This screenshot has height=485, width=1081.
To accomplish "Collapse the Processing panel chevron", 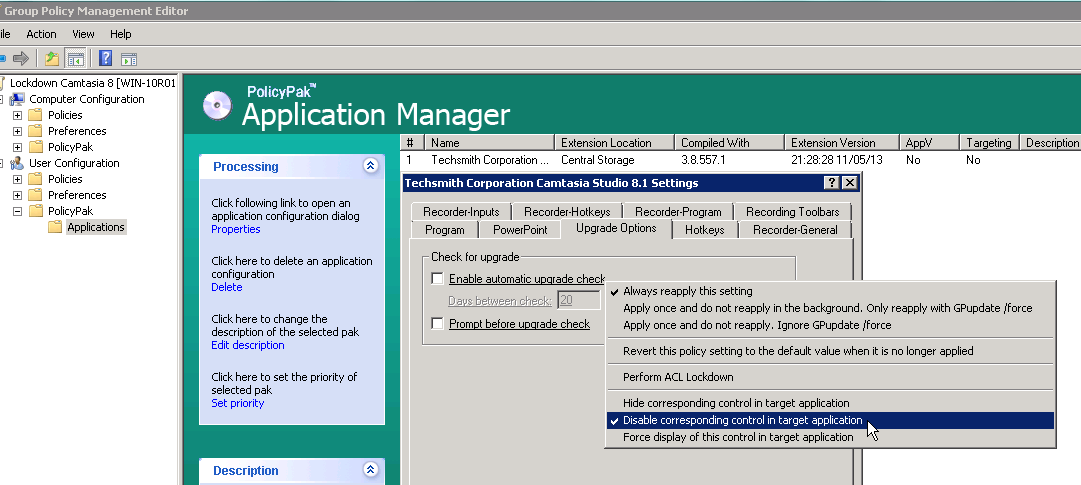I will coord(371,166).
